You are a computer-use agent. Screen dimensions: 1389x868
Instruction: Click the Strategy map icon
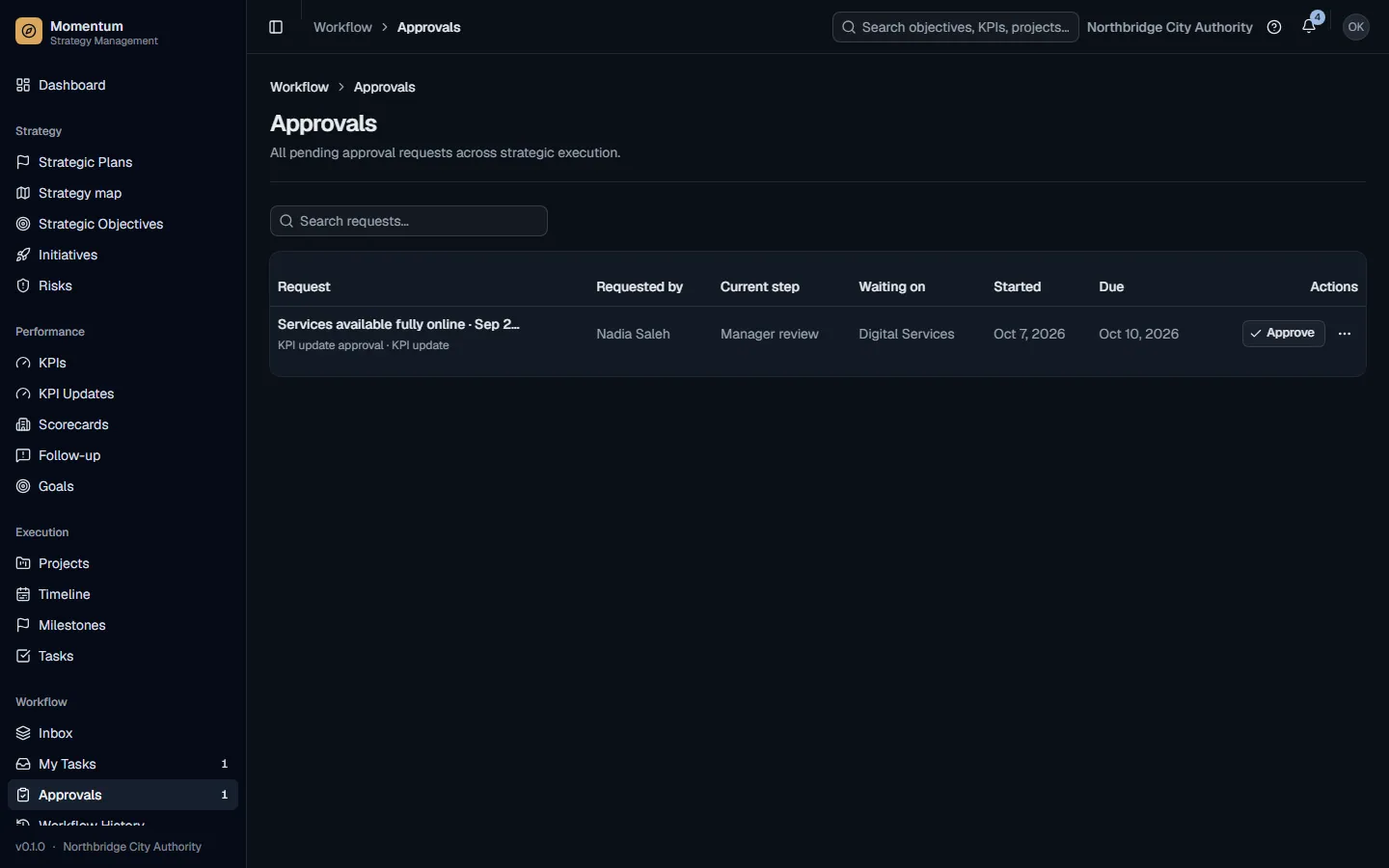23,193
